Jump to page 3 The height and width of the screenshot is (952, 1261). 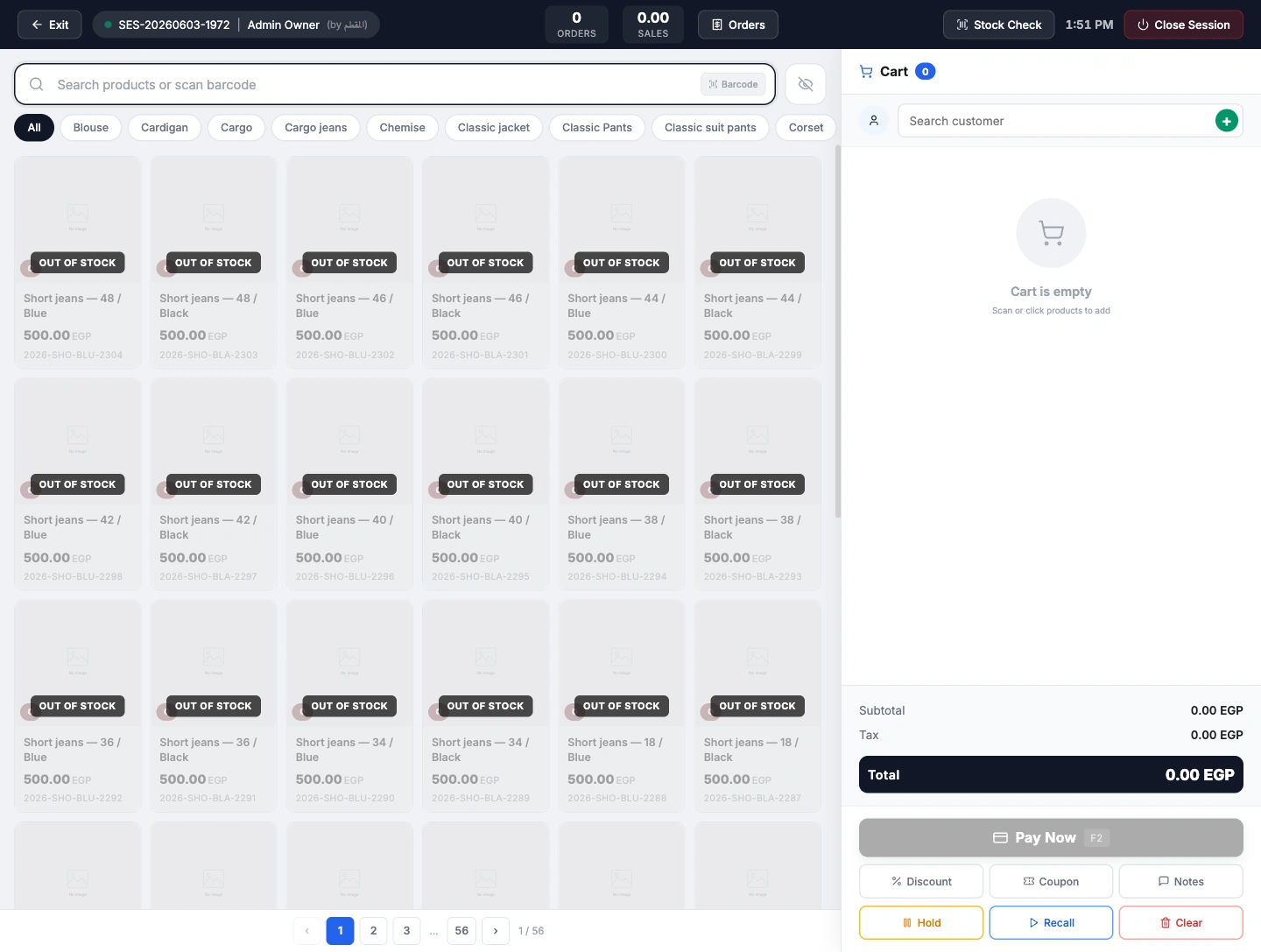point(407,931)
